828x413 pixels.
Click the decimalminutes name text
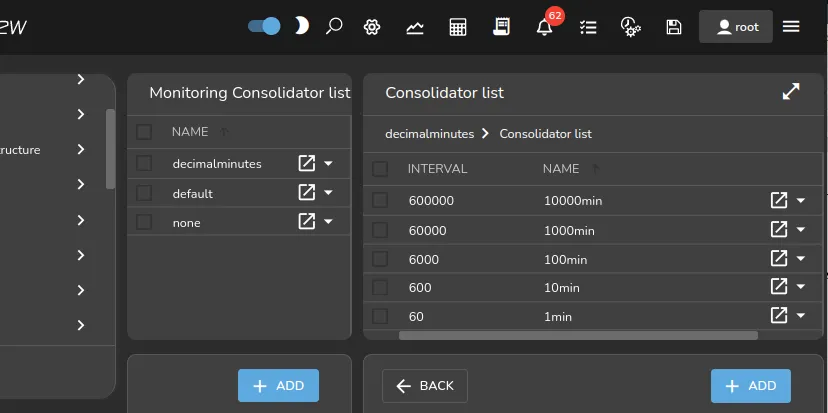coord(217,164)
